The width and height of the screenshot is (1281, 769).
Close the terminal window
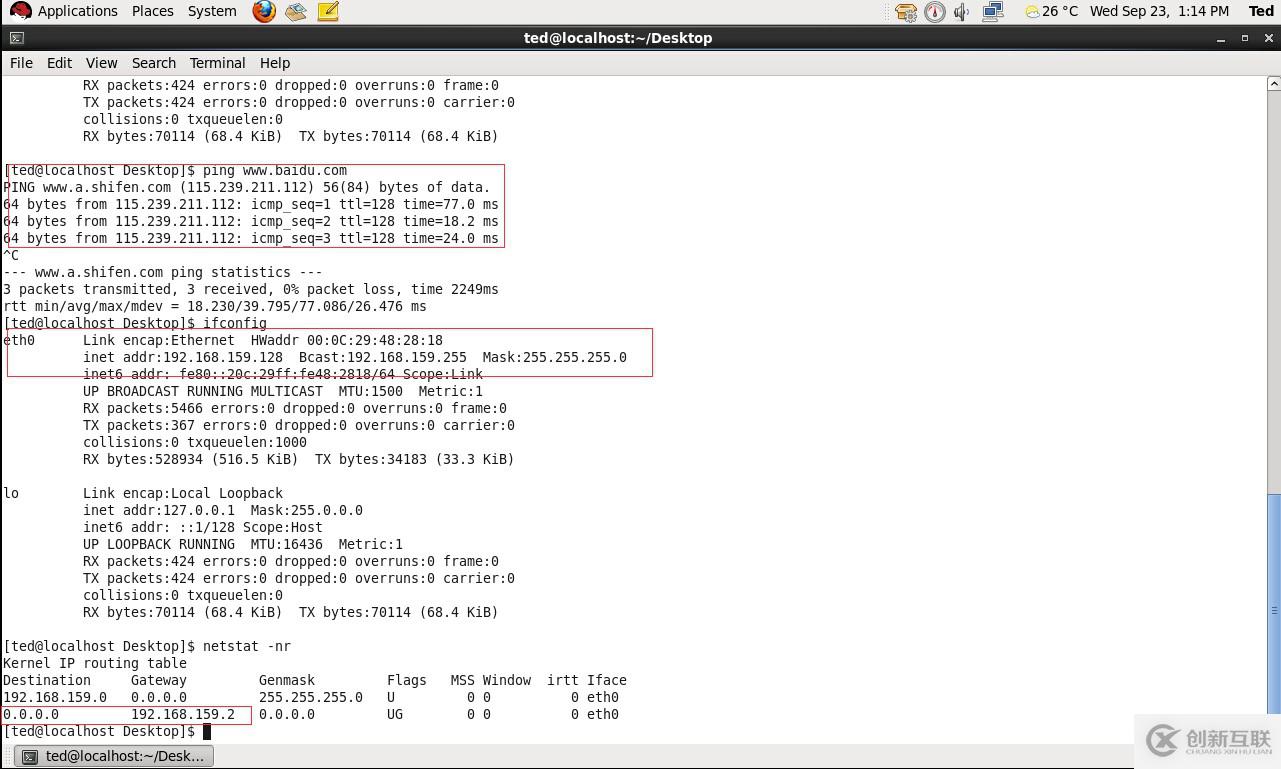click(x=1269, y=38)
